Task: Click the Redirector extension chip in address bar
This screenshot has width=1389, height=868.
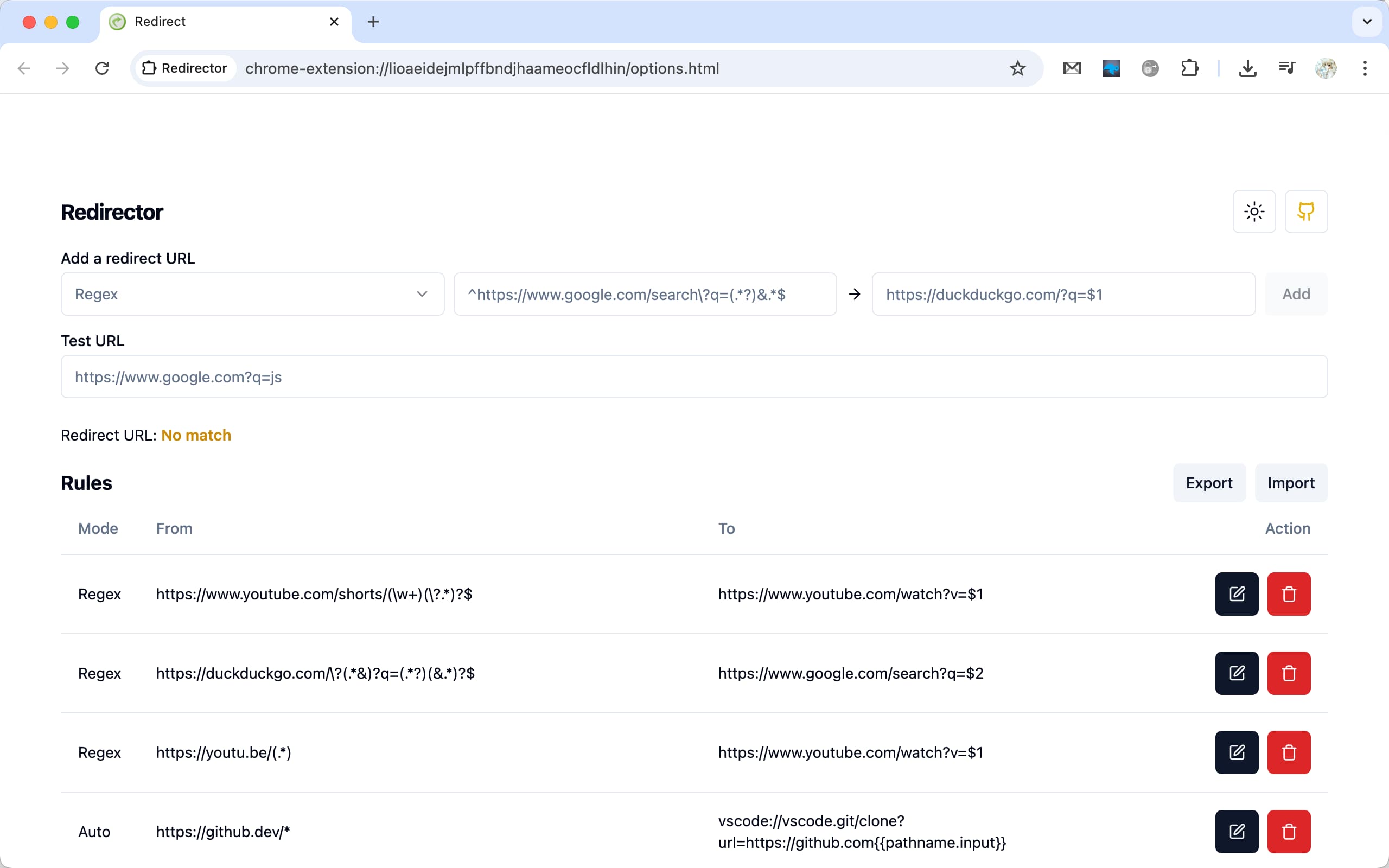Action: (x=185, y=68)
